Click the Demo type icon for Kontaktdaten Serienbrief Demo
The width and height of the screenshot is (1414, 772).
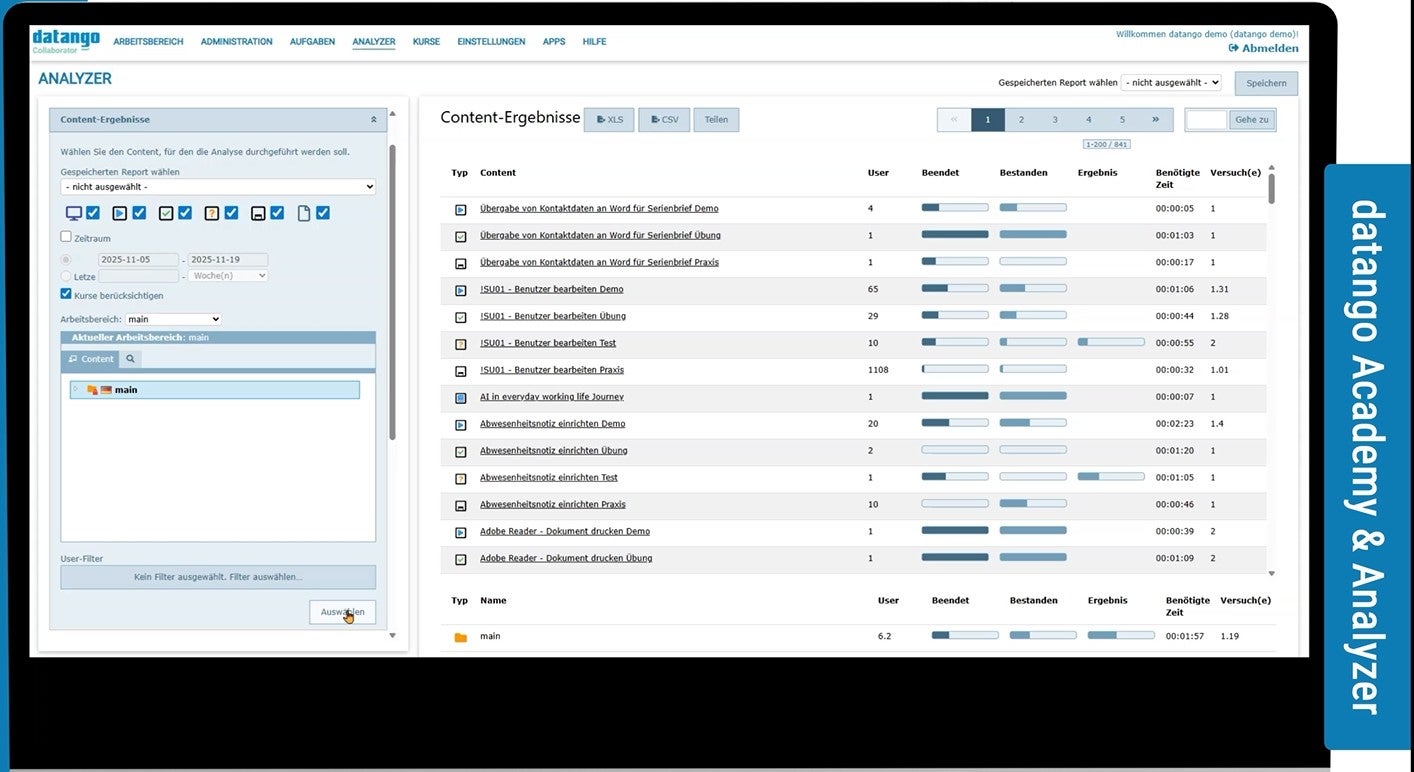coord(460,210)
